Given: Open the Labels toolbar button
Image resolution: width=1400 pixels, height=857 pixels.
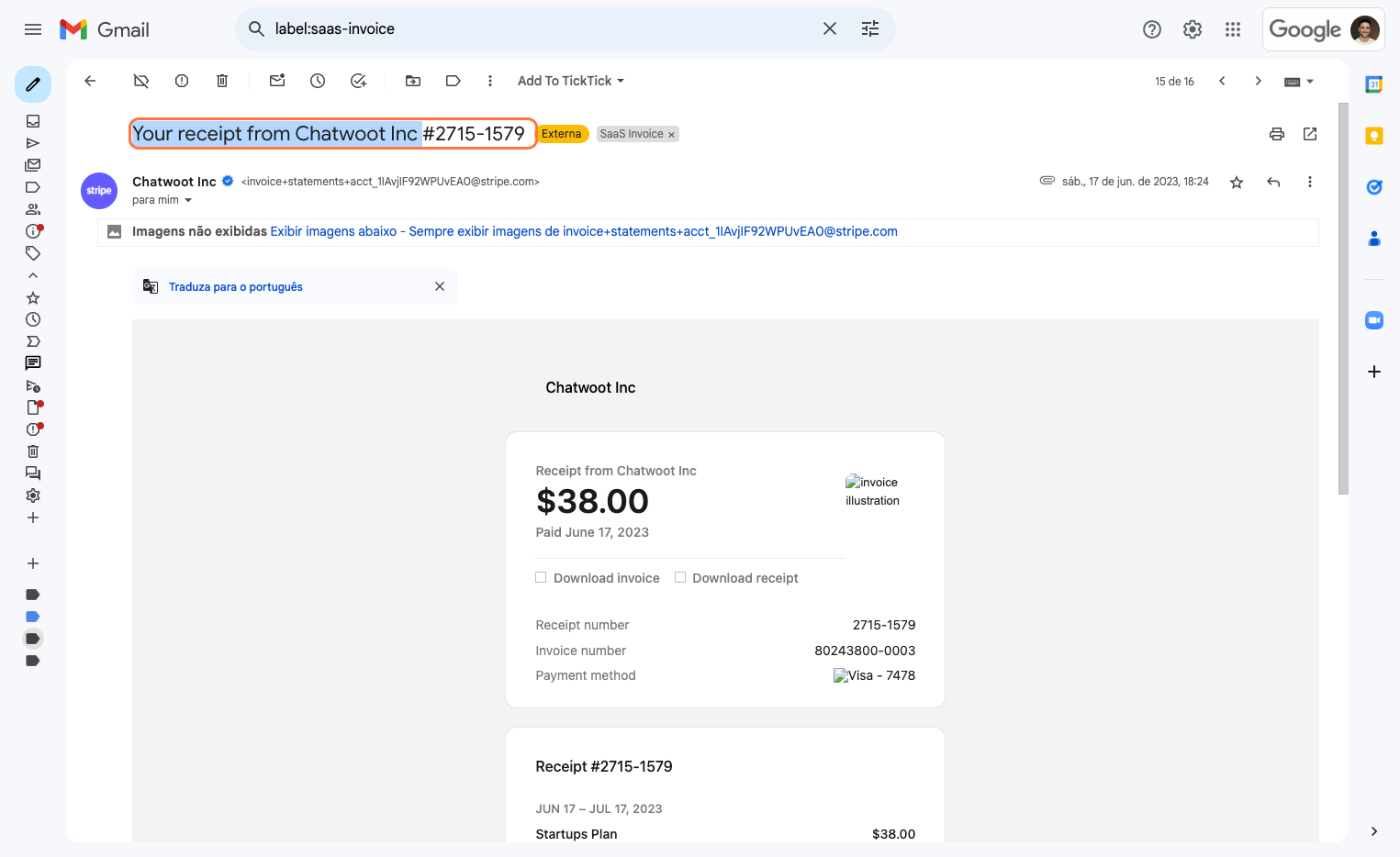Looking at the screenshot, I should point(453,81).
